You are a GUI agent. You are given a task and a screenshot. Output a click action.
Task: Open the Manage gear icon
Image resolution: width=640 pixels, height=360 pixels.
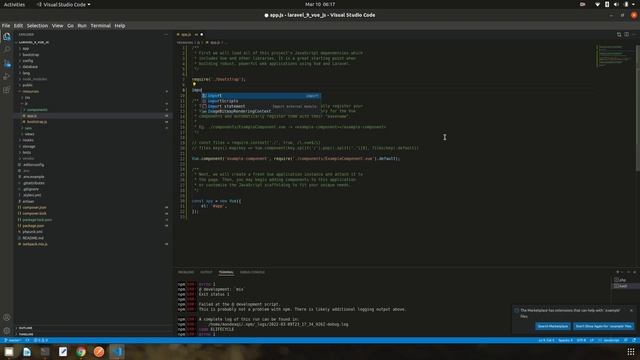[x=7, y=331]
